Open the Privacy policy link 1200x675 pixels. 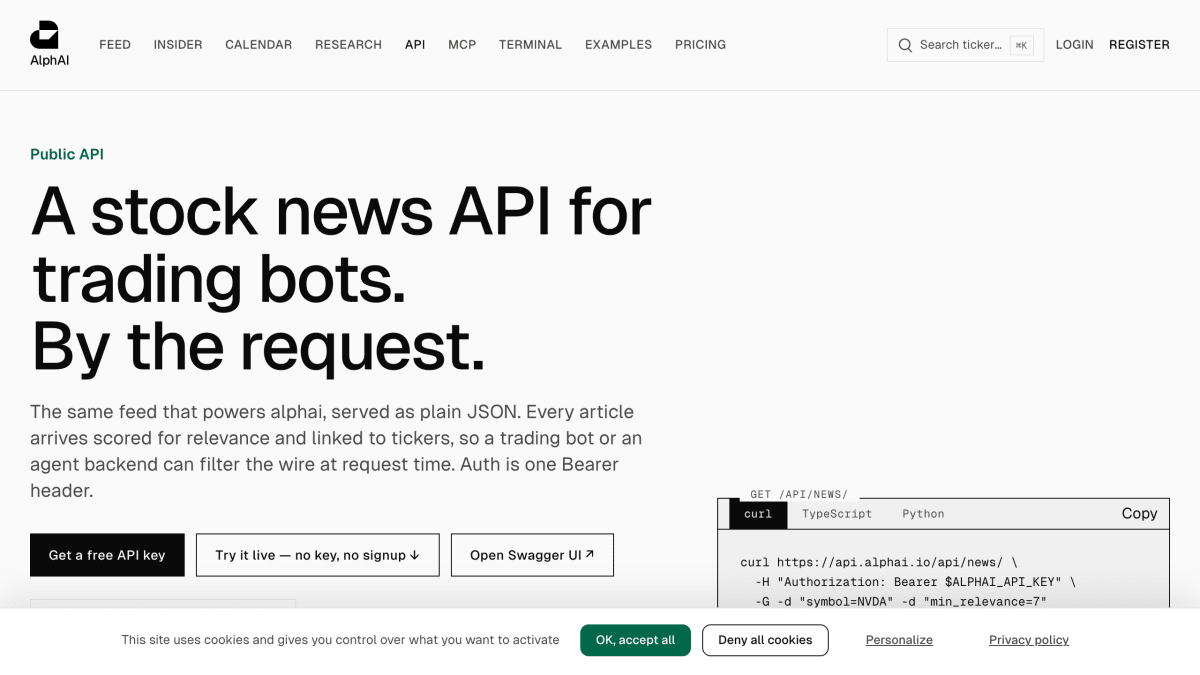tap(1029, 640)
